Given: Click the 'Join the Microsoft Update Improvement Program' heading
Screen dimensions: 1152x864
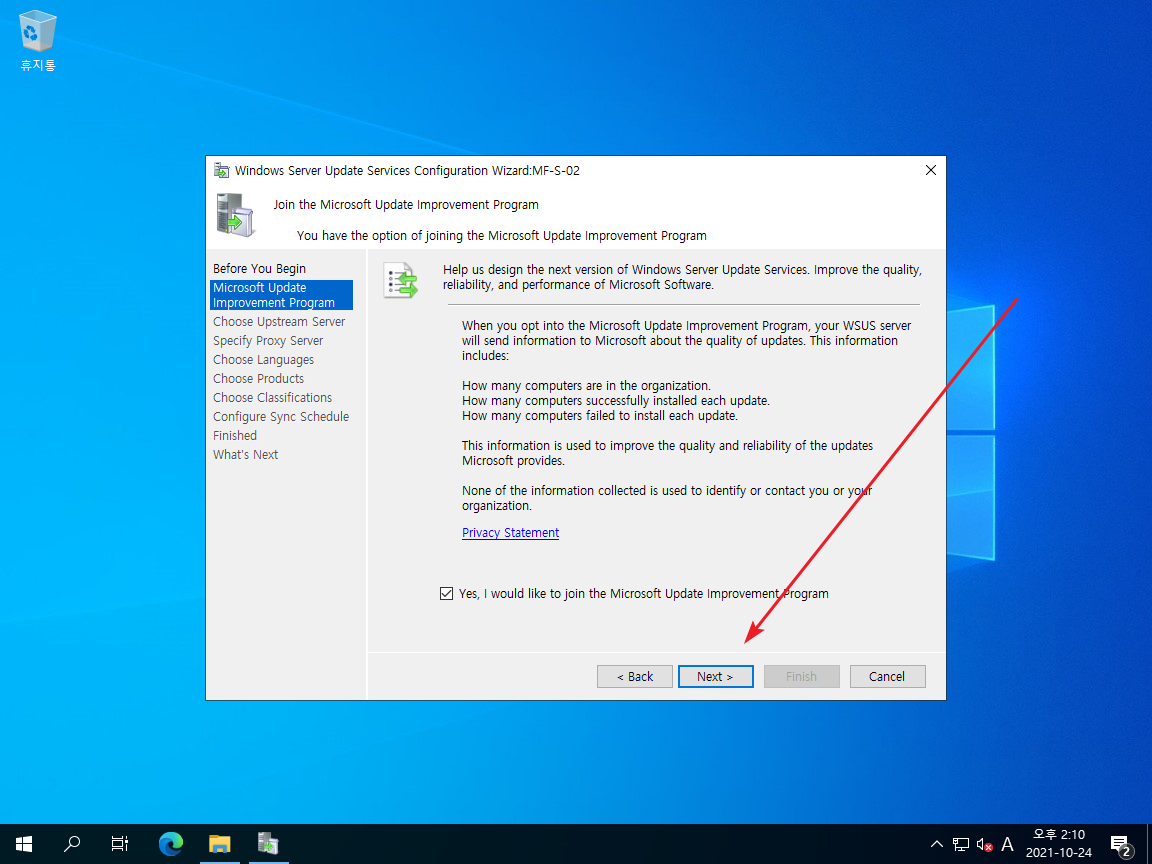Looking at the screenshot, I should click(x=406, y=205).
